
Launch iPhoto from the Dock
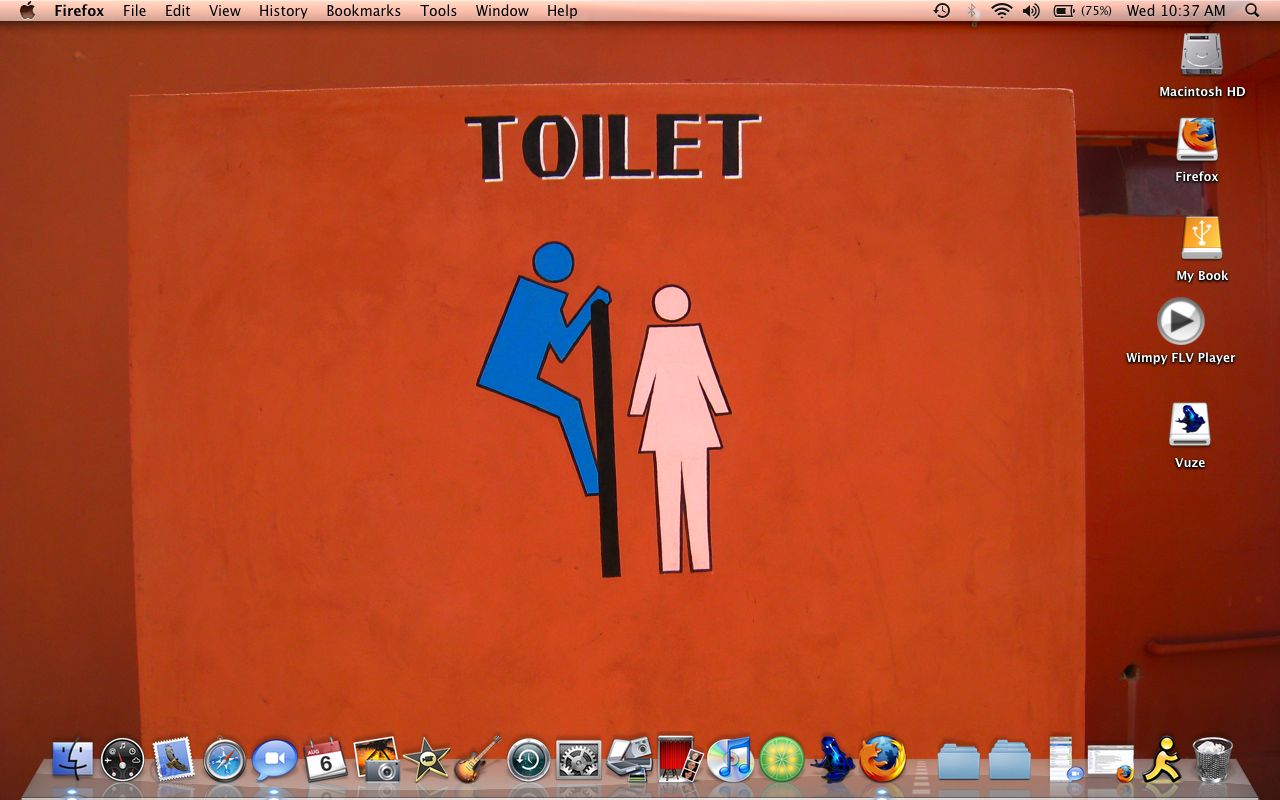(376, 760)
